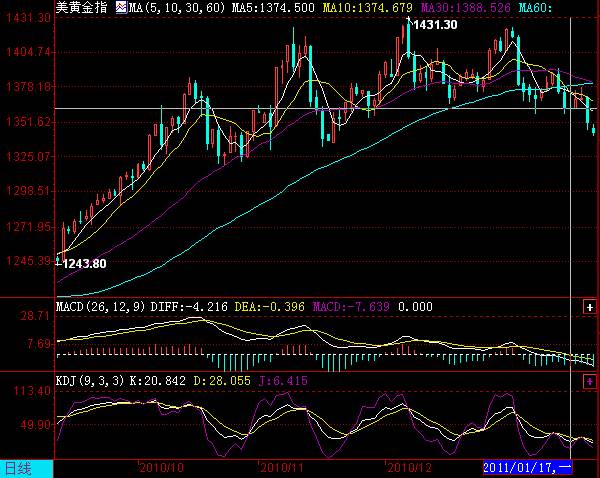Click the 0.000 value in MACD header
This screenshot has height=478, width=600.
pos(415,307)
